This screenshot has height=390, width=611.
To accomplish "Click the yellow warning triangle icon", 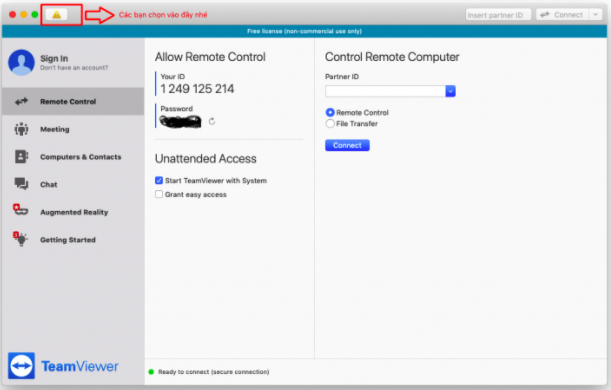I will [x=57, y=15].
